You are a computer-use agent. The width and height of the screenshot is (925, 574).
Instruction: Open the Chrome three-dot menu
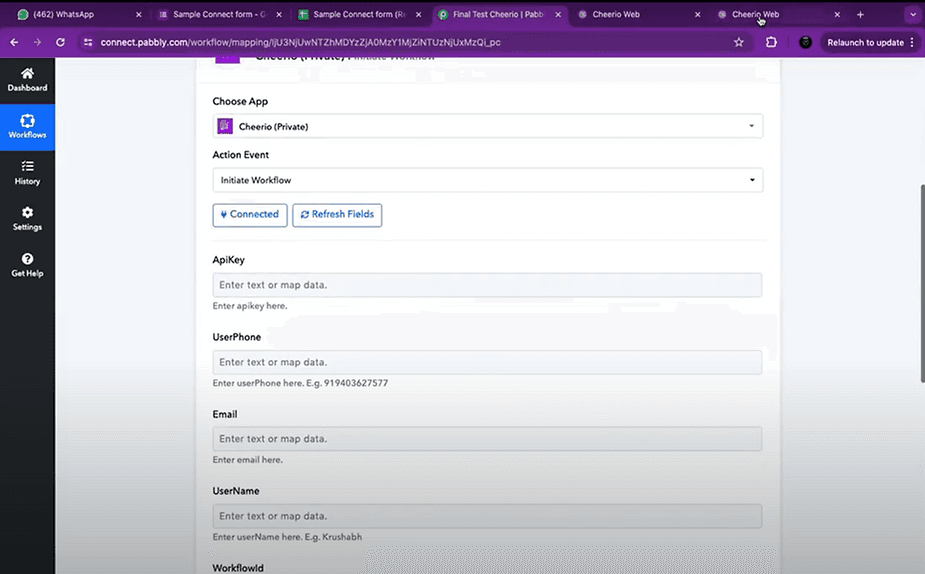(x=912, y=42)
